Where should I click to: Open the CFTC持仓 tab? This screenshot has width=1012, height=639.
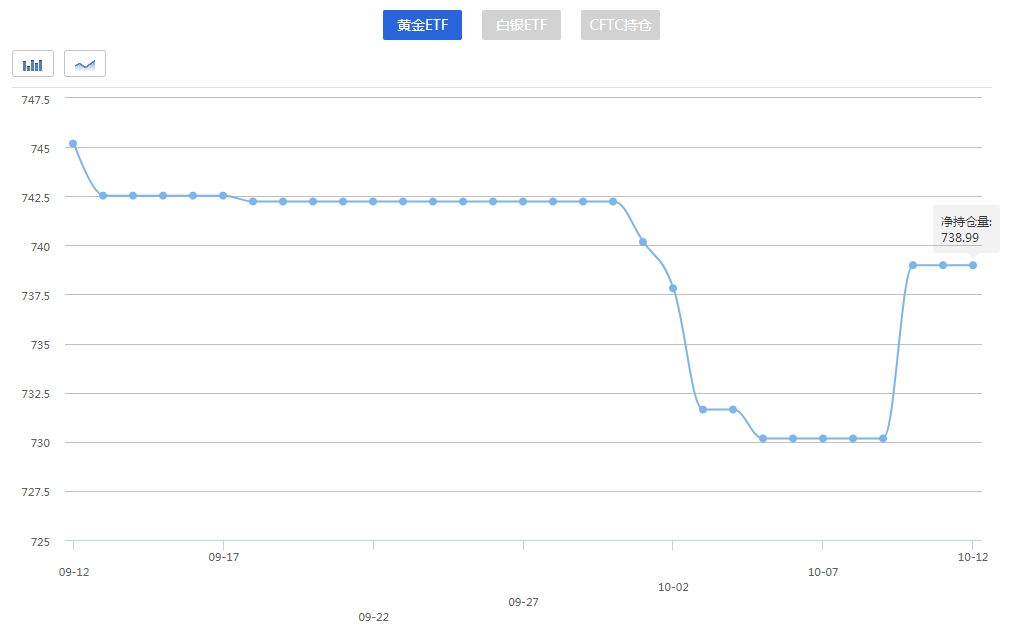pos(620,25)
